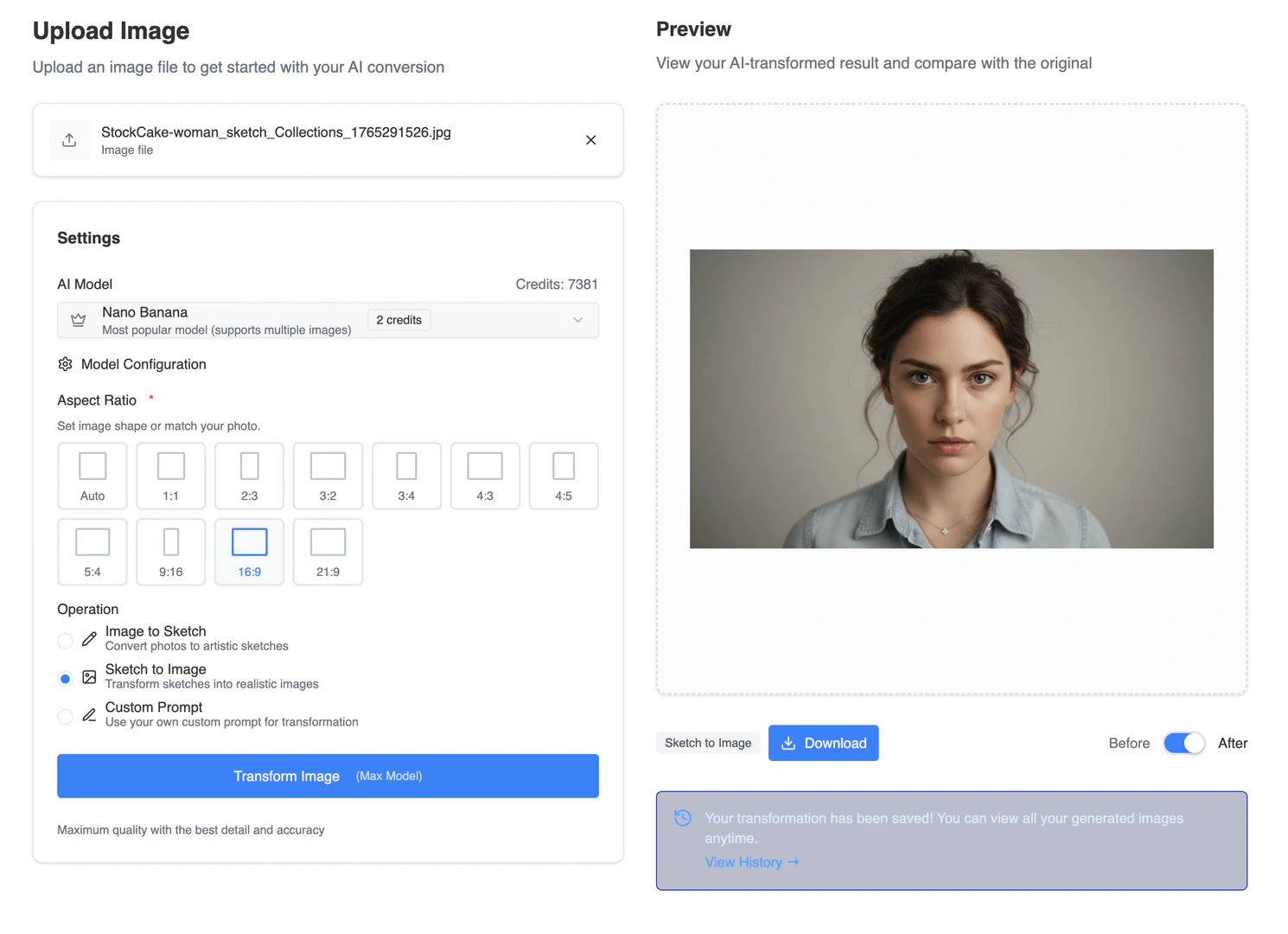Viewport: 1288px width, 934px height.
Task: Remove the uploaded StockCake image file
Action: point(590,139)
